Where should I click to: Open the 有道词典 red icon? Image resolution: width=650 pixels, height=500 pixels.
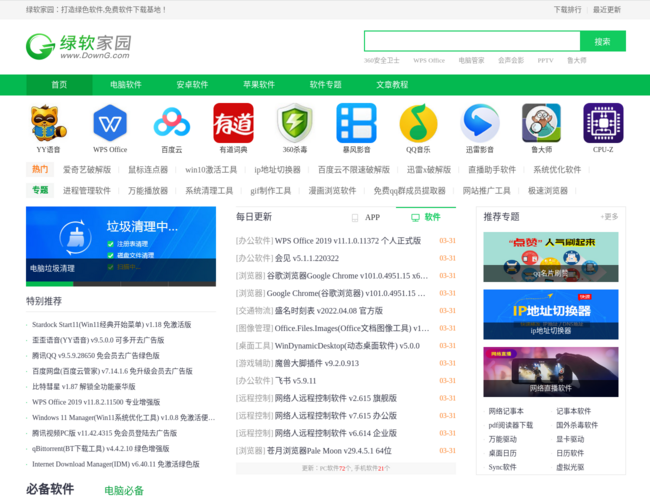[x=233, y=123]
